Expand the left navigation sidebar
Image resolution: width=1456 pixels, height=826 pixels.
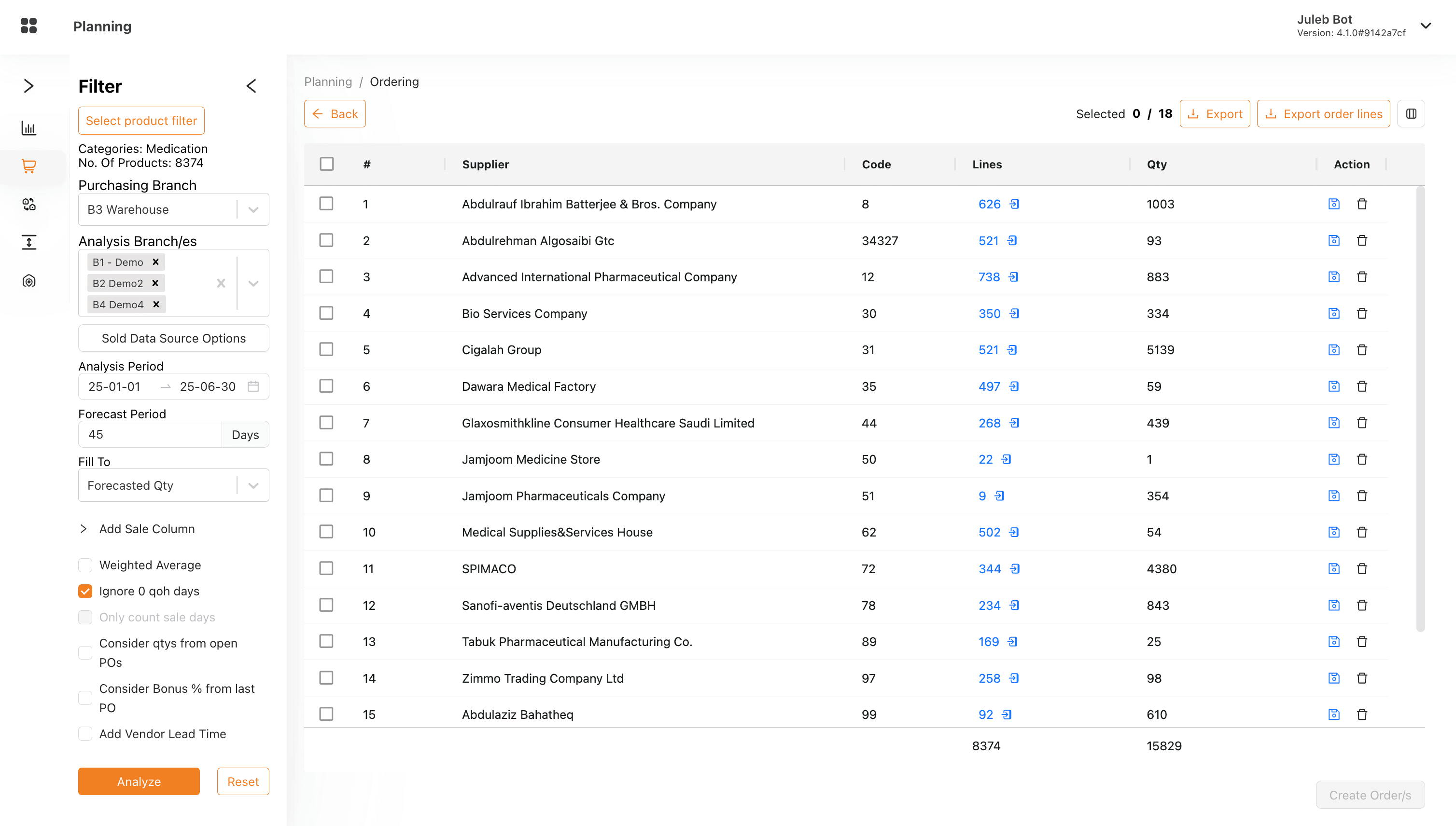tap(28, 86)
